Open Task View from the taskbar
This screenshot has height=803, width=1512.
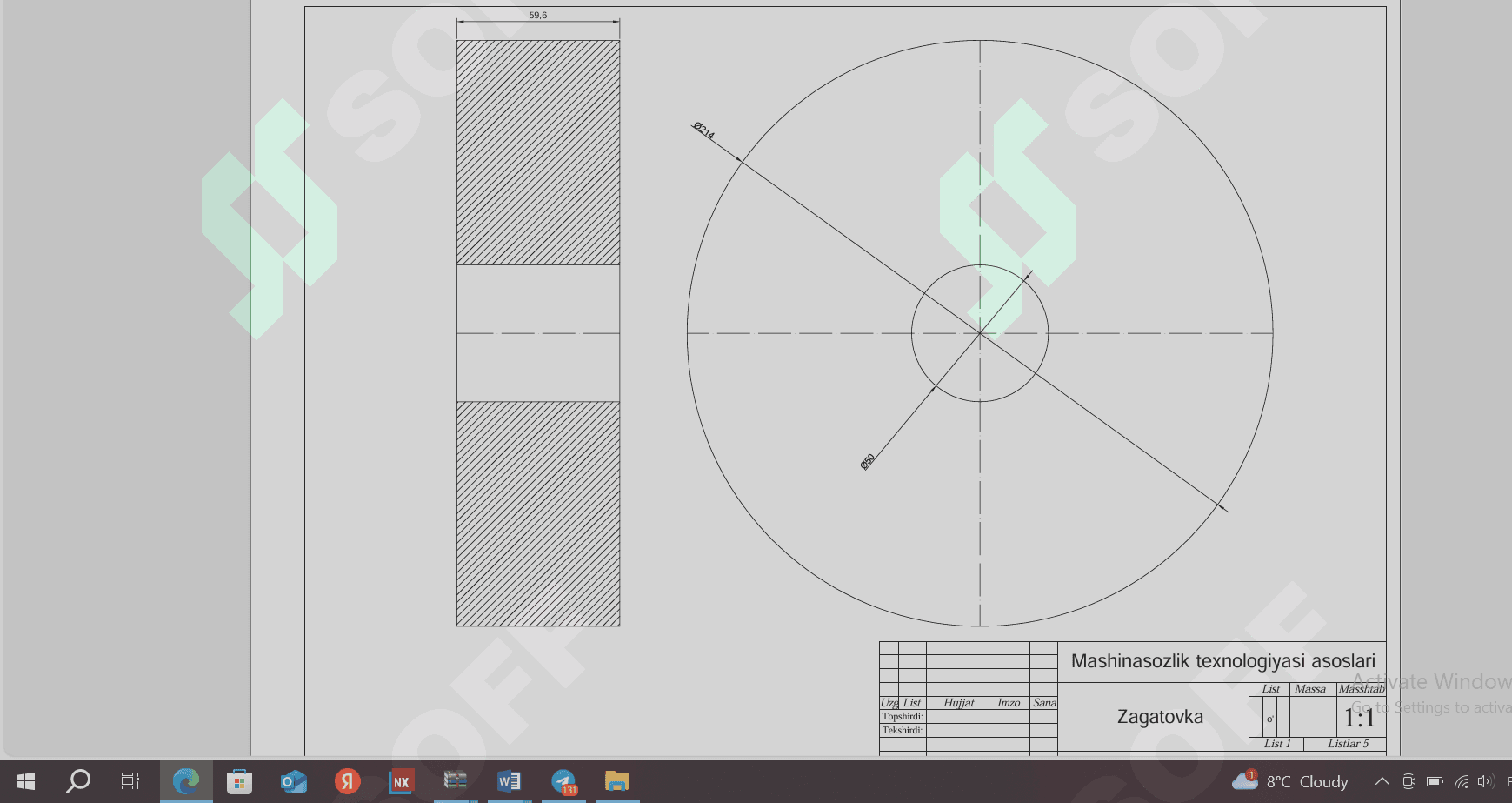point(130,781)
